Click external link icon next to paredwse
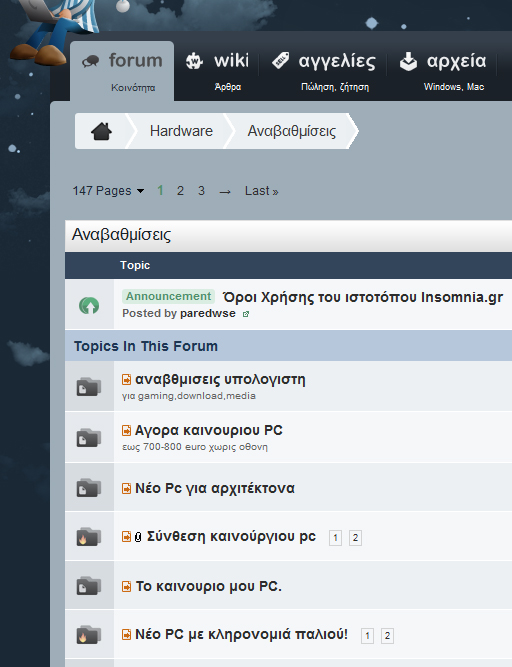Screen dimensions: 512x667 pos(246,314)
